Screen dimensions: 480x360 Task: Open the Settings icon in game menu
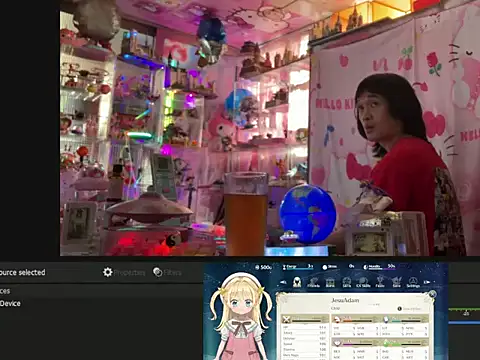coord(413,282)
